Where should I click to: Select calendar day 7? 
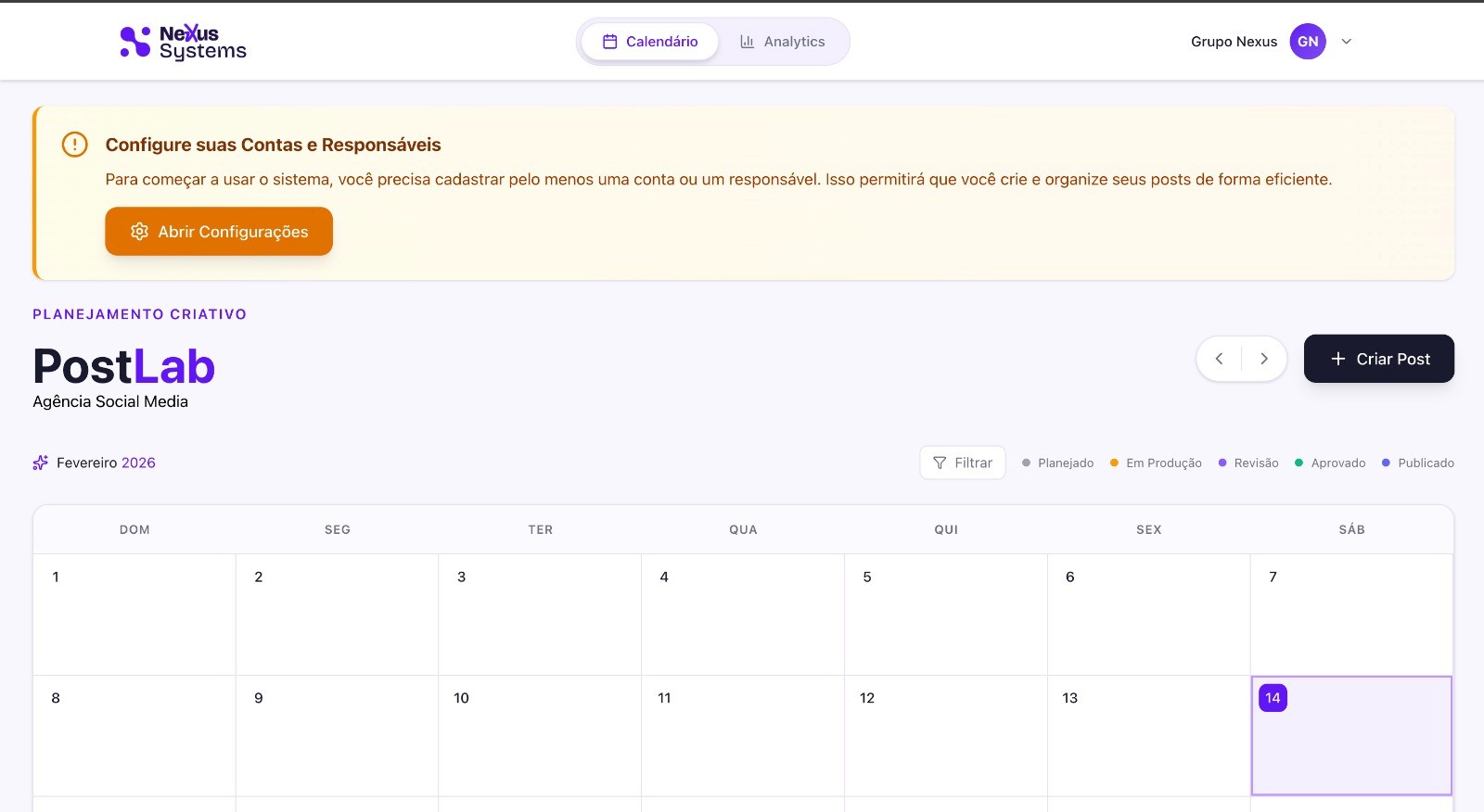pos(1351,615)
